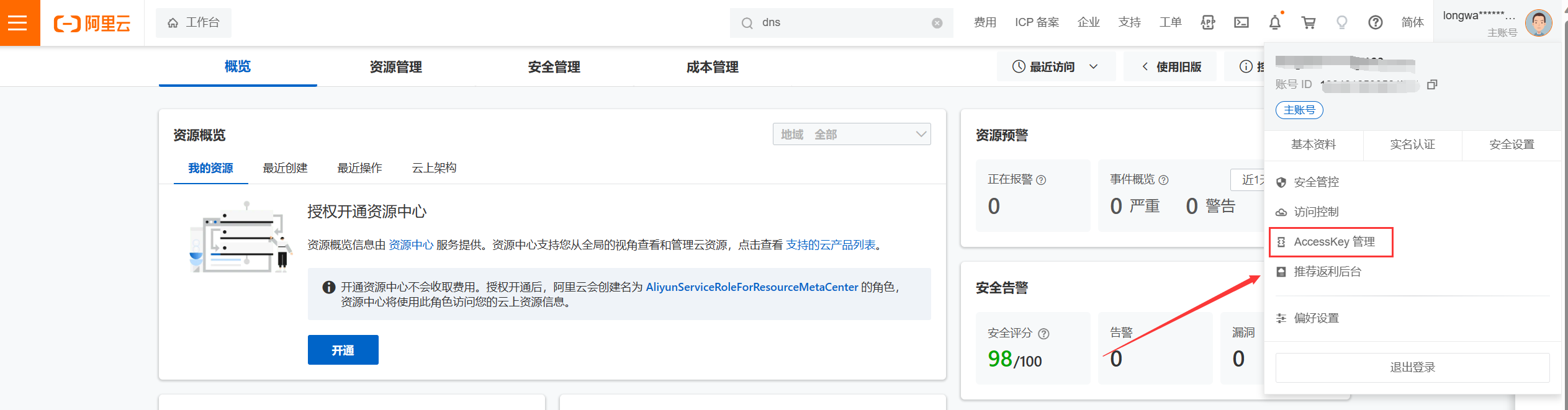
Task: Clear the dns search text
Action: pos(937,23)
